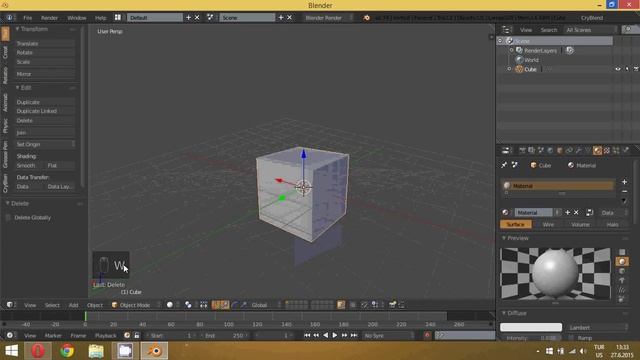Screen dimensions: 640x360
Task: Click the Duplicate Linked button
Action: (x=45, y=111)
